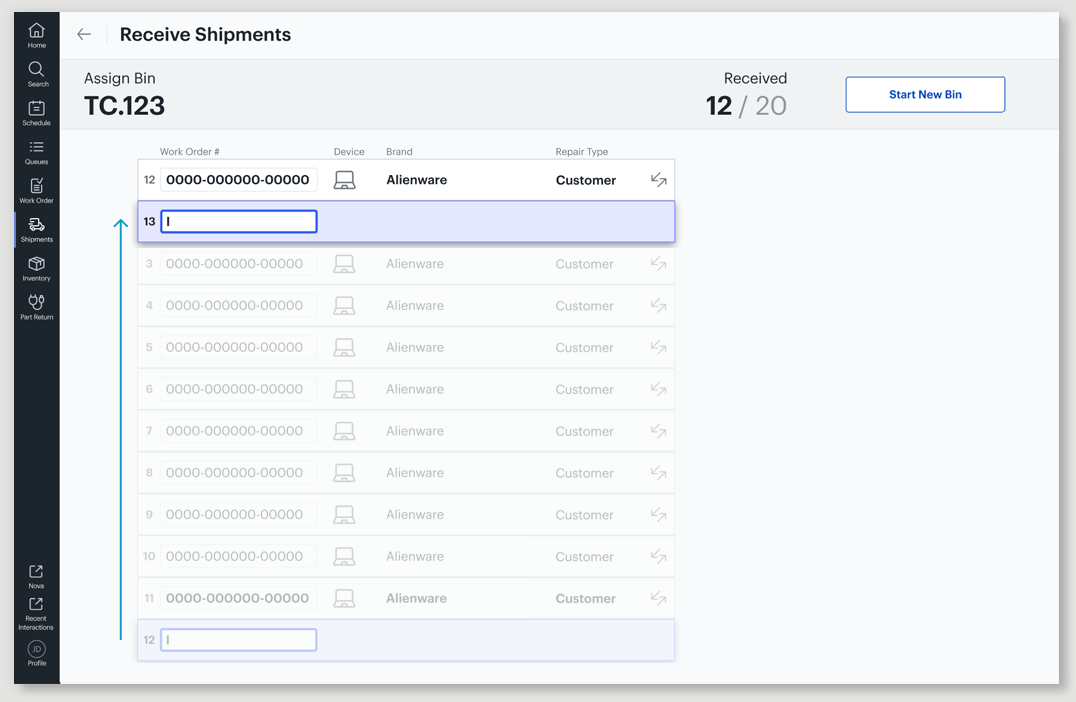Click the swap arrows icon in row 12
This screenshot has height=702, width=1076.
pos(658,180)
